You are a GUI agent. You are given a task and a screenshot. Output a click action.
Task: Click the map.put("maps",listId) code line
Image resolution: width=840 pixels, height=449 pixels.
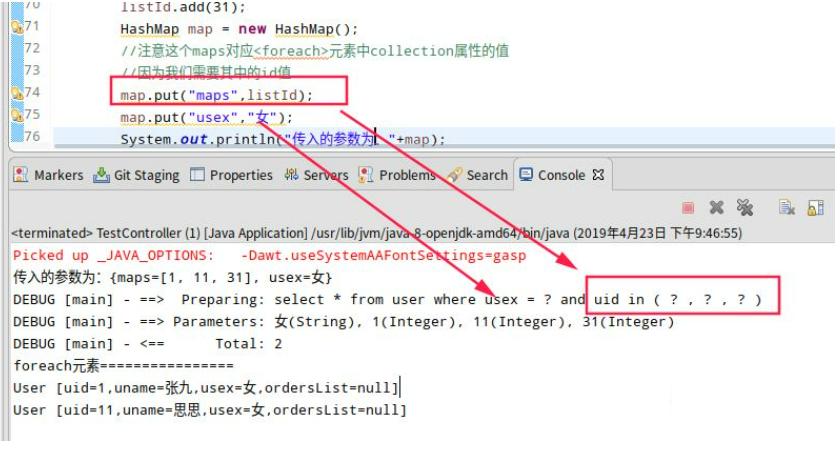(216, 95)
